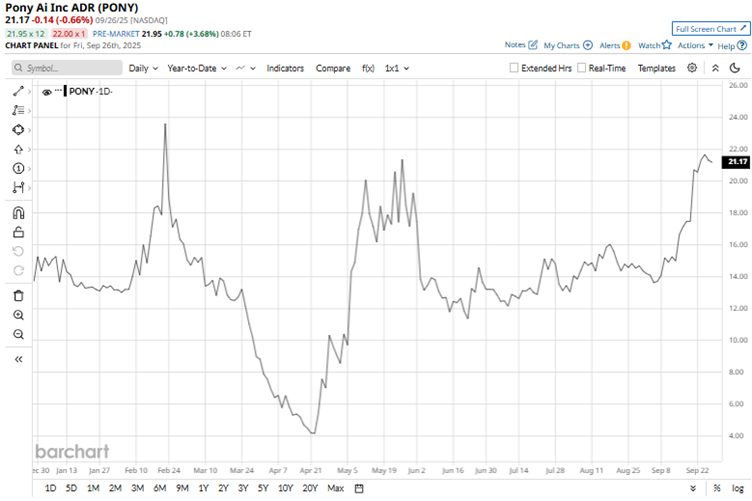Open the Help link
The image size is (752, 501).
coord(732,46)
